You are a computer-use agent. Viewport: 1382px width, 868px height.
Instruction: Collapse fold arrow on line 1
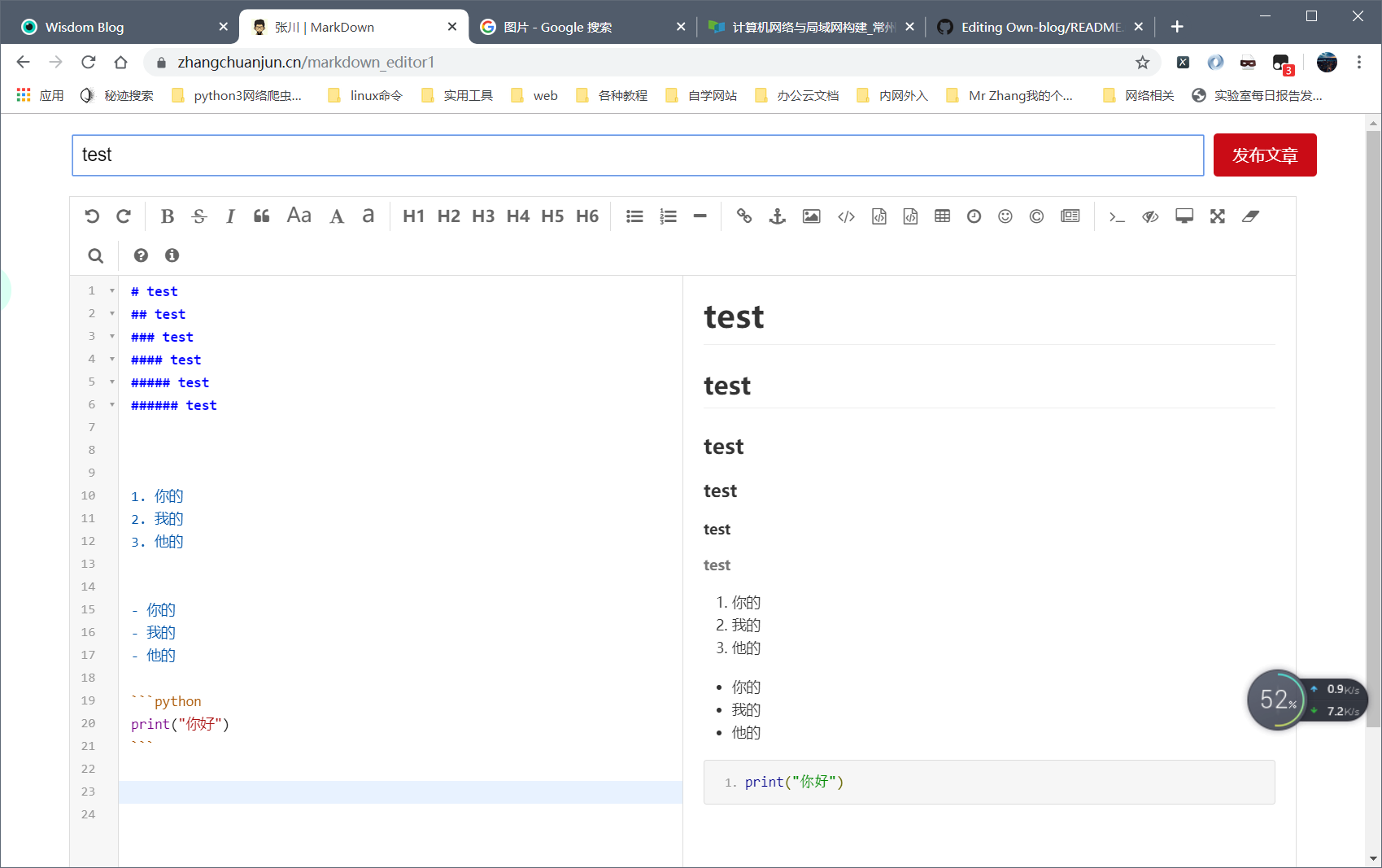coord(112,291)
